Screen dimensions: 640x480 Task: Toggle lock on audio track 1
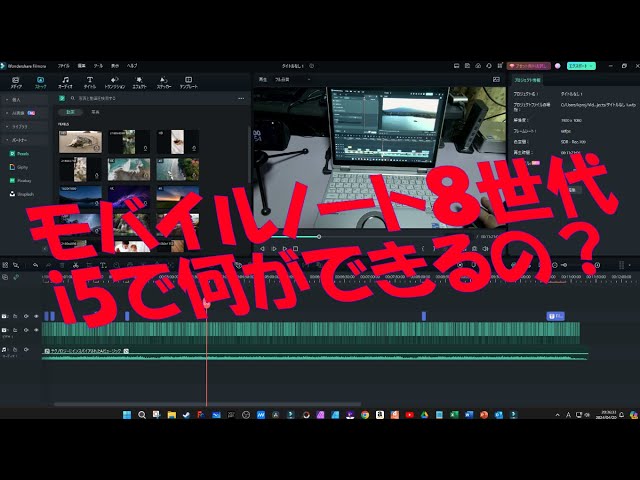point(15,350)
